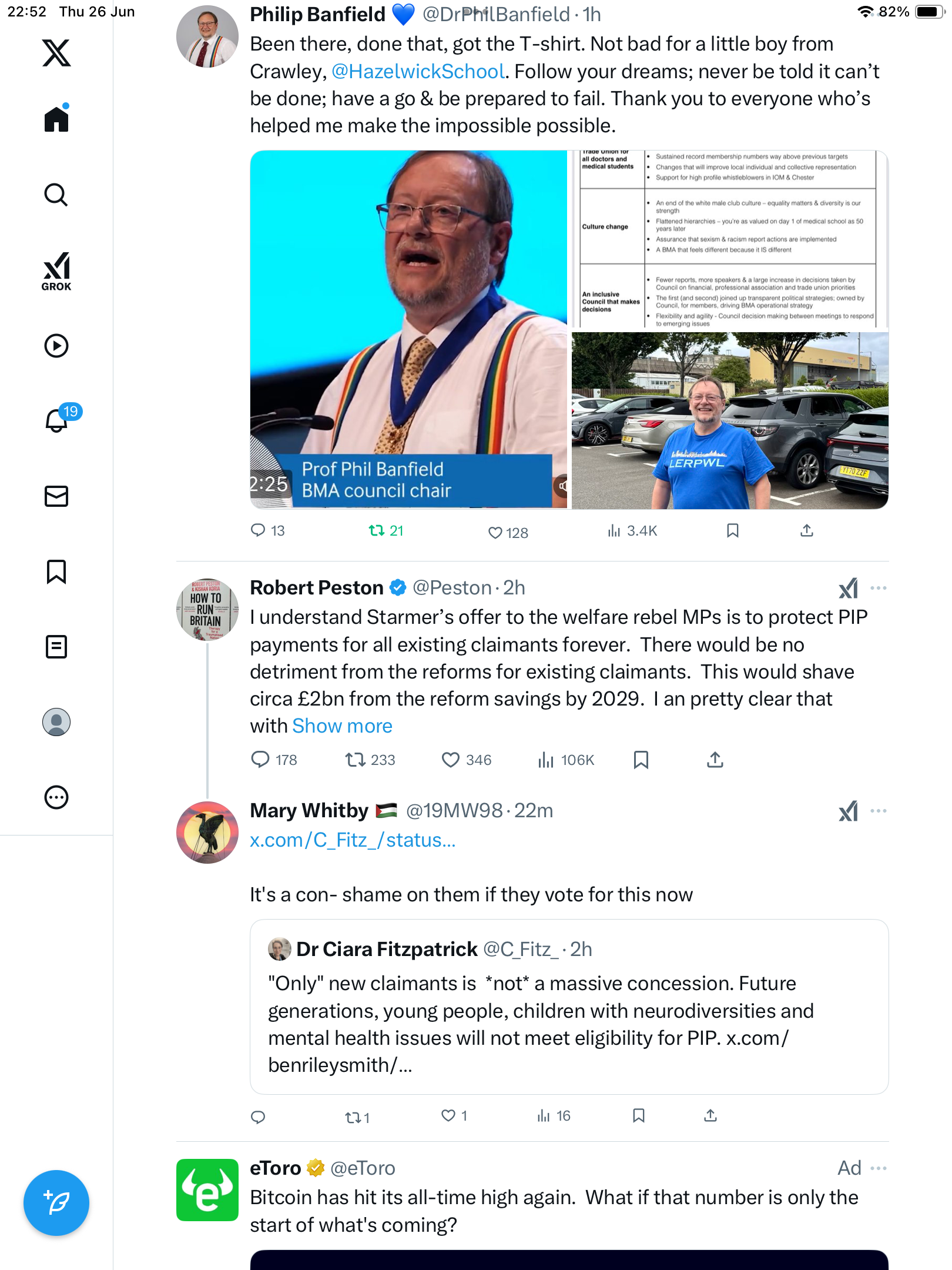Open the x.com/C_Fitz_/status link
The height and width of the screenshot is (1270, 952).
coord(353,840)
